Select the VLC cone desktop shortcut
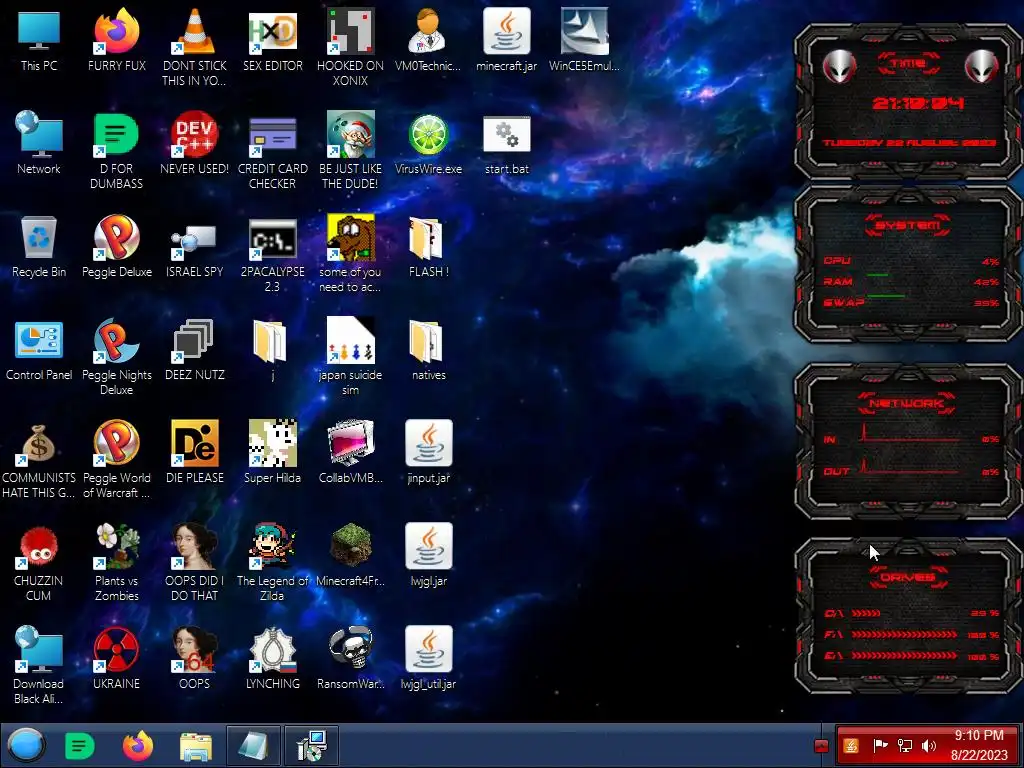This screenshot has width=1024, height=768. tap(194, 46)
